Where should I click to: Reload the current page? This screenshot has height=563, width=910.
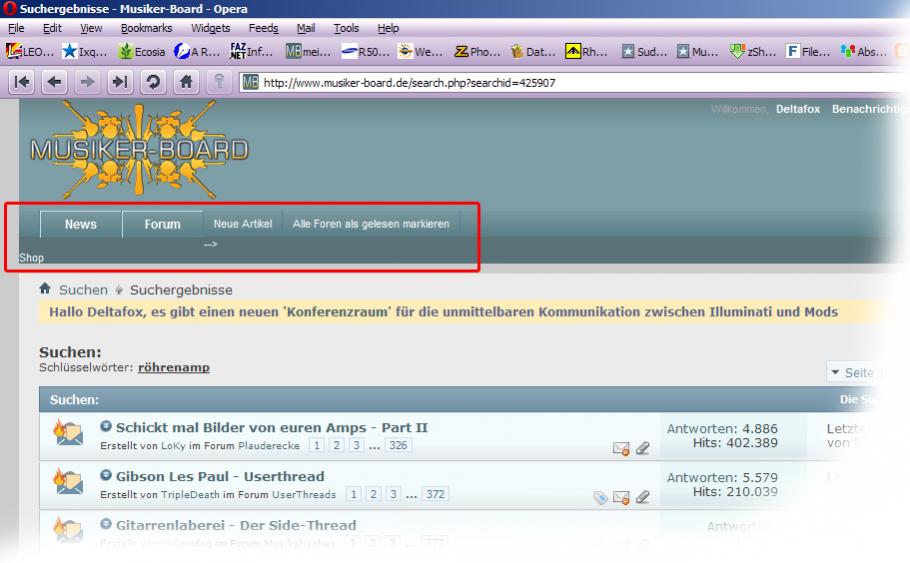pyautogui.click(x=153, y=82)
